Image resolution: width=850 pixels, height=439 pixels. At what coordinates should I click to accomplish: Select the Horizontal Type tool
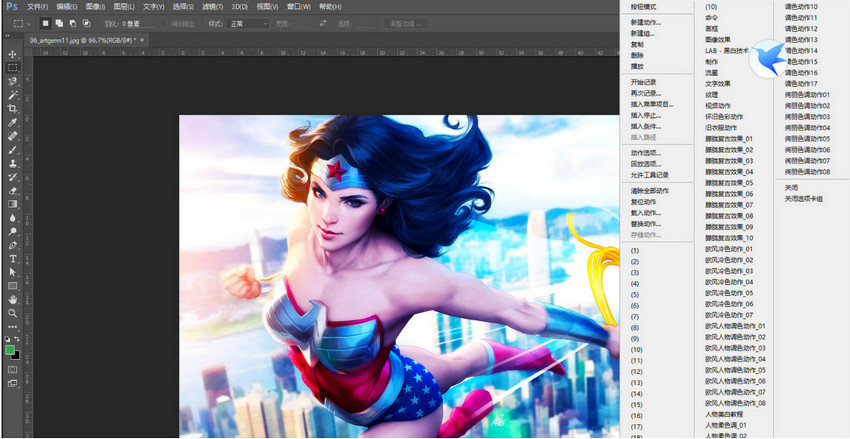point(12,259)
